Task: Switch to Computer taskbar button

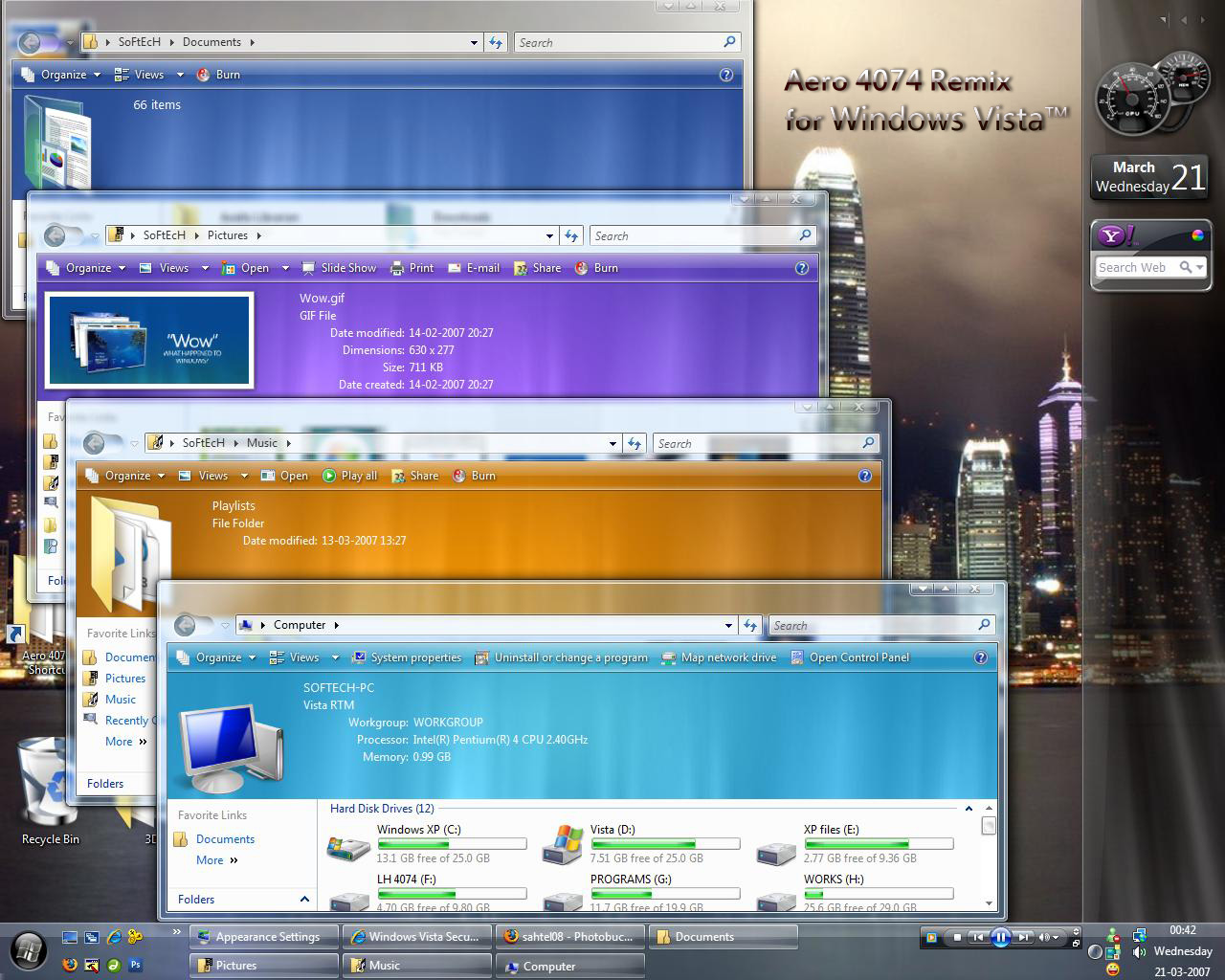Action: tap(569, 967)
